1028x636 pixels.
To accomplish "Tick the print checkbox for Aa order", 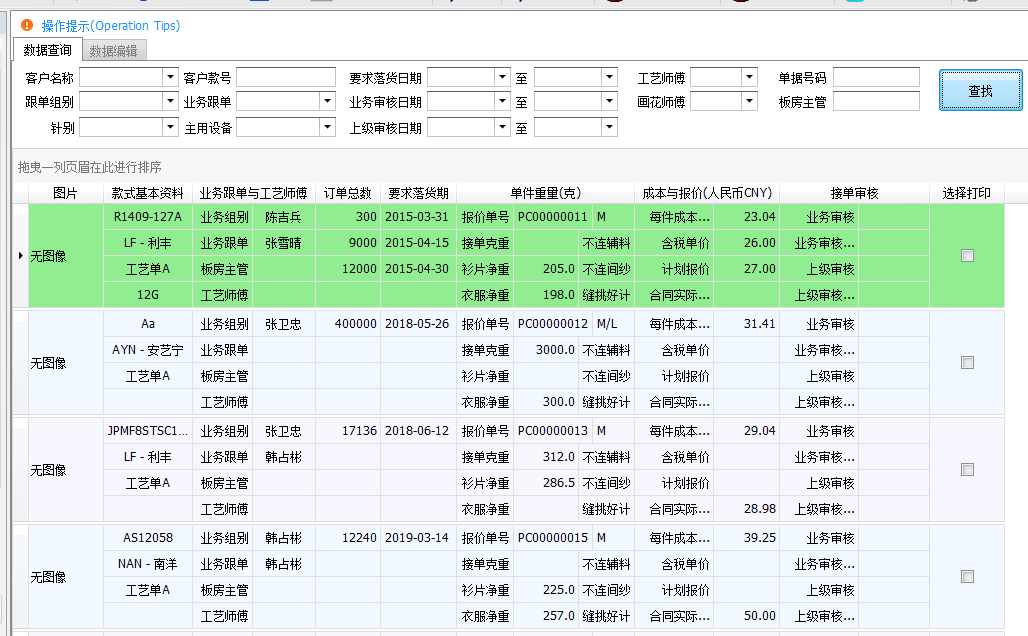I will 967,363.
